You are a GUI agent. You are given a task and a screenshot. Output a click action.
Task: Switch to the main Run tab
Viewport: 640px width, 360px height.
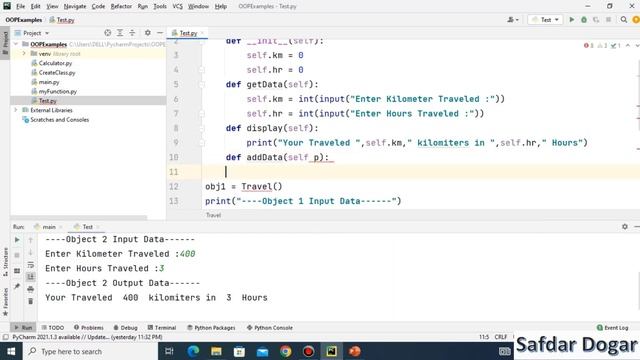pos(49,227)
